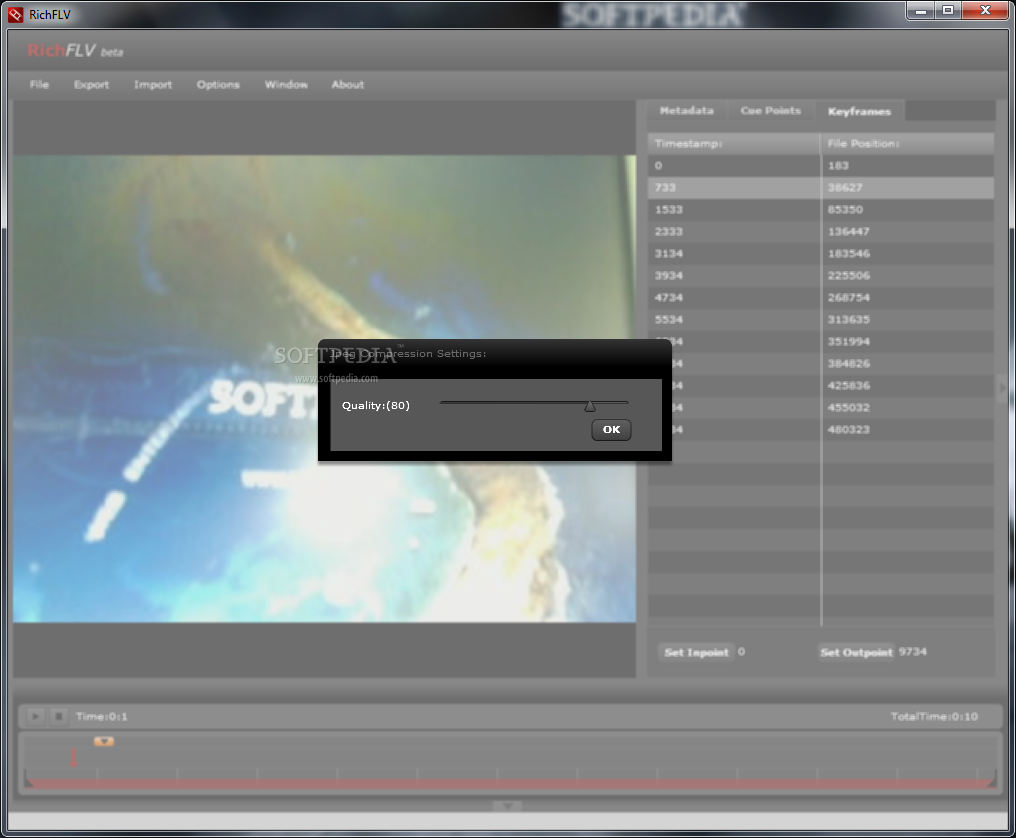The height and width of the screenshot is (838, 1016).
Task: Close the RichFLV window
Action: pyautogui.click(x=985, y=11)
